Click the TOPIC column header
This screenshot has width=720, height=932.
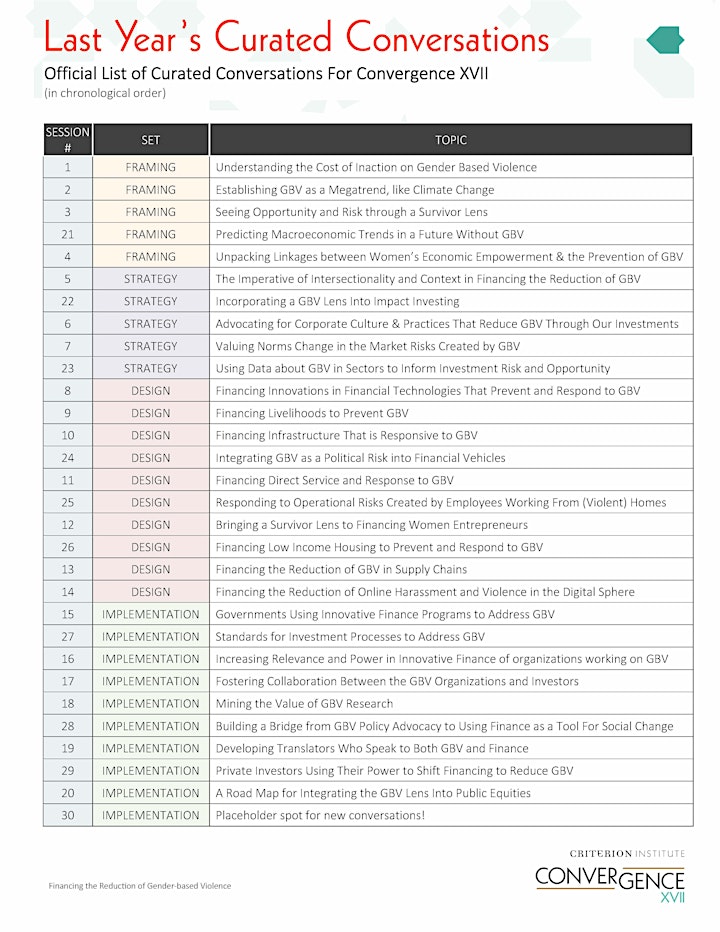click(451, 140)
